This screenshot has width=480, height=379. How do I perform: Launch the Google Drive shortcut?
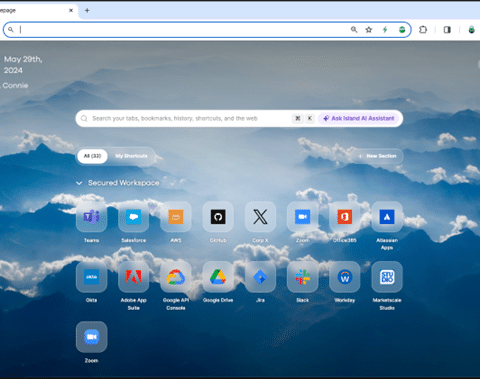click(218, 277)
